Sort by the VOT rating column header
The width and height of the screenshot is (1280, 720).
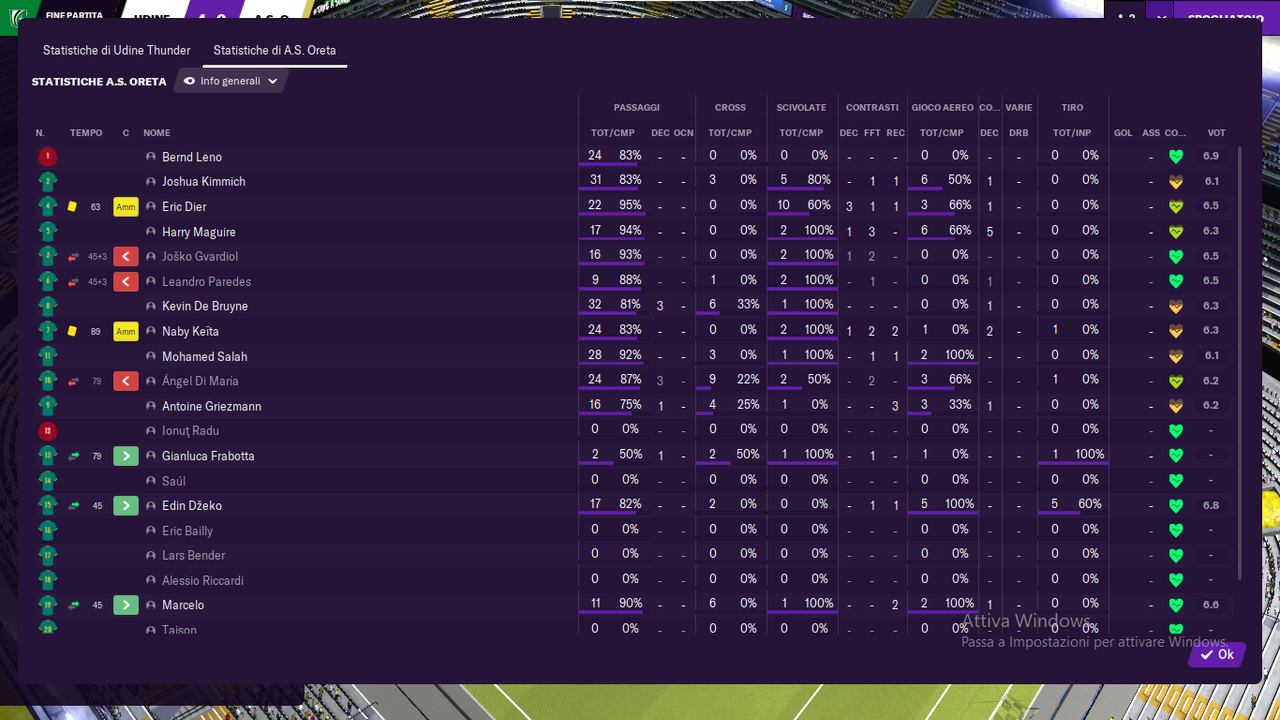pos(1216,133)
